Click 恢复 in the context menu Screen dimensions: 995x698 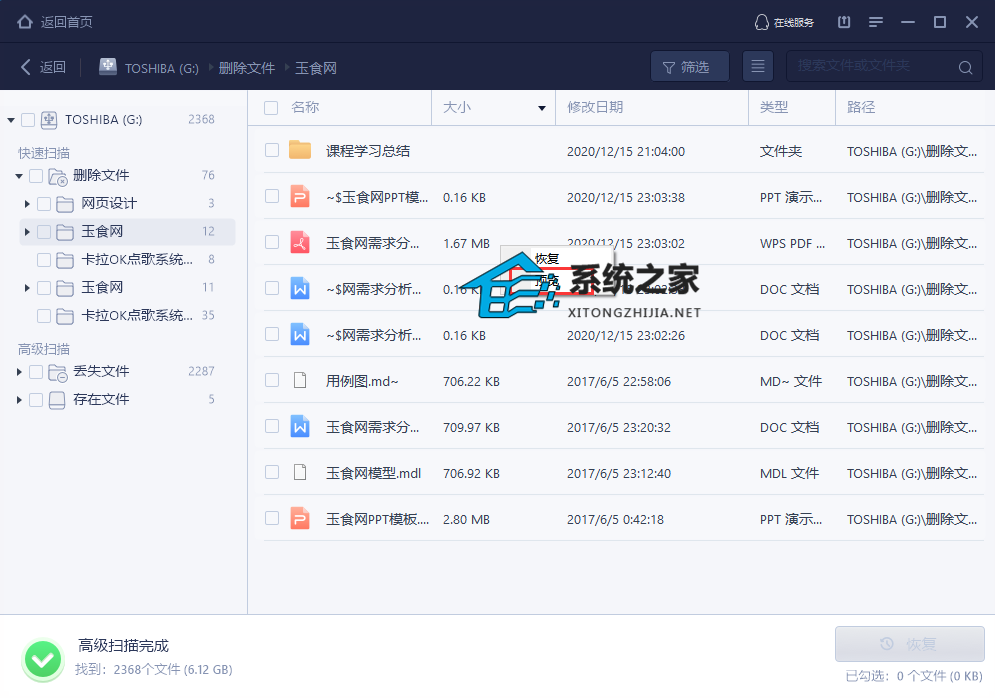547,258
